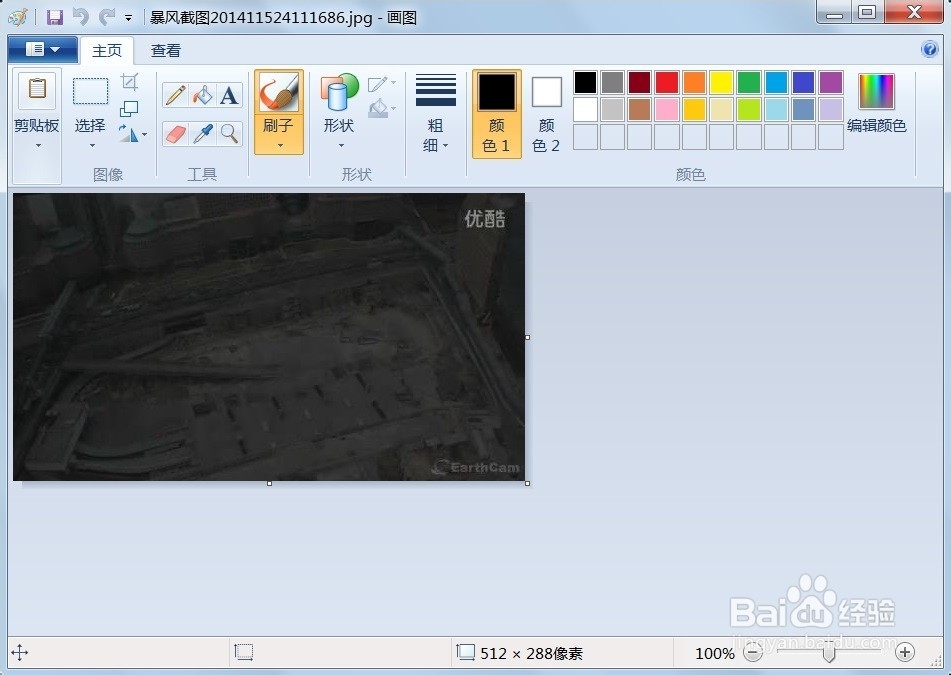
Task: Select the Fill with color bucket tool
Action: [x=203, y=95]
